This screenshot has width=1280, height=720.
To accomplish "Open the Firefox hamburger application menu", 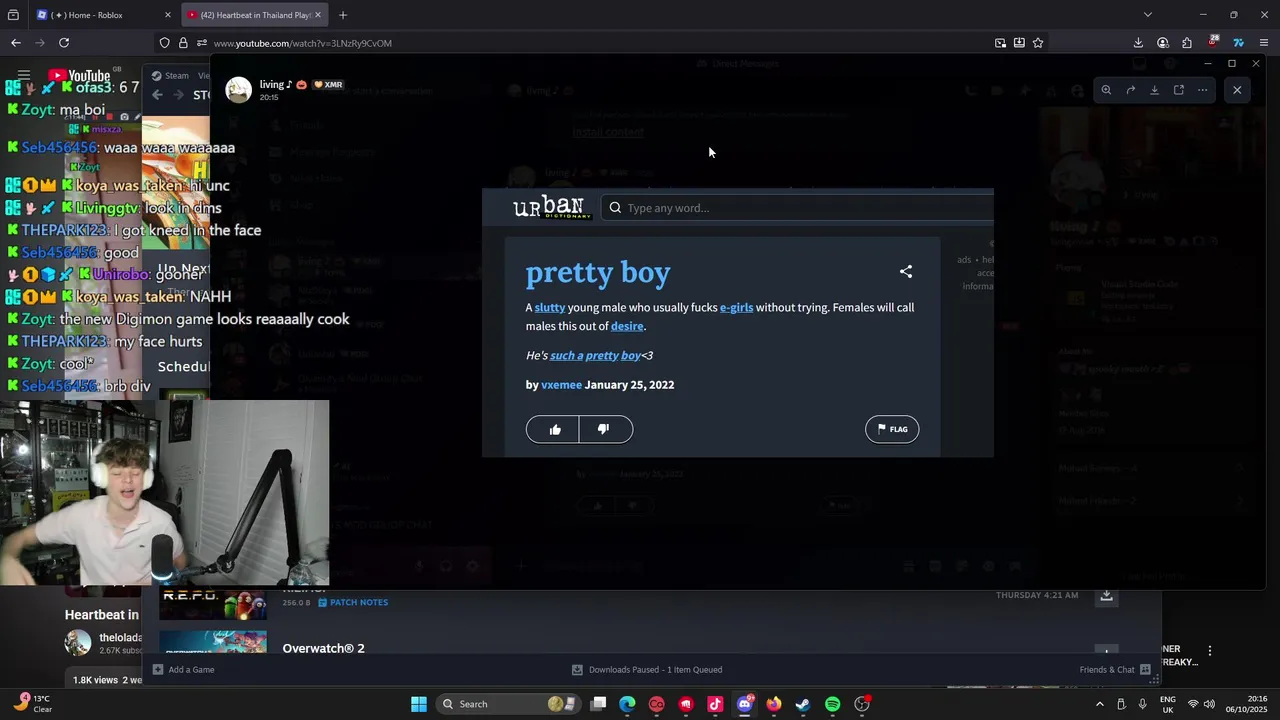I will 1264,43.
